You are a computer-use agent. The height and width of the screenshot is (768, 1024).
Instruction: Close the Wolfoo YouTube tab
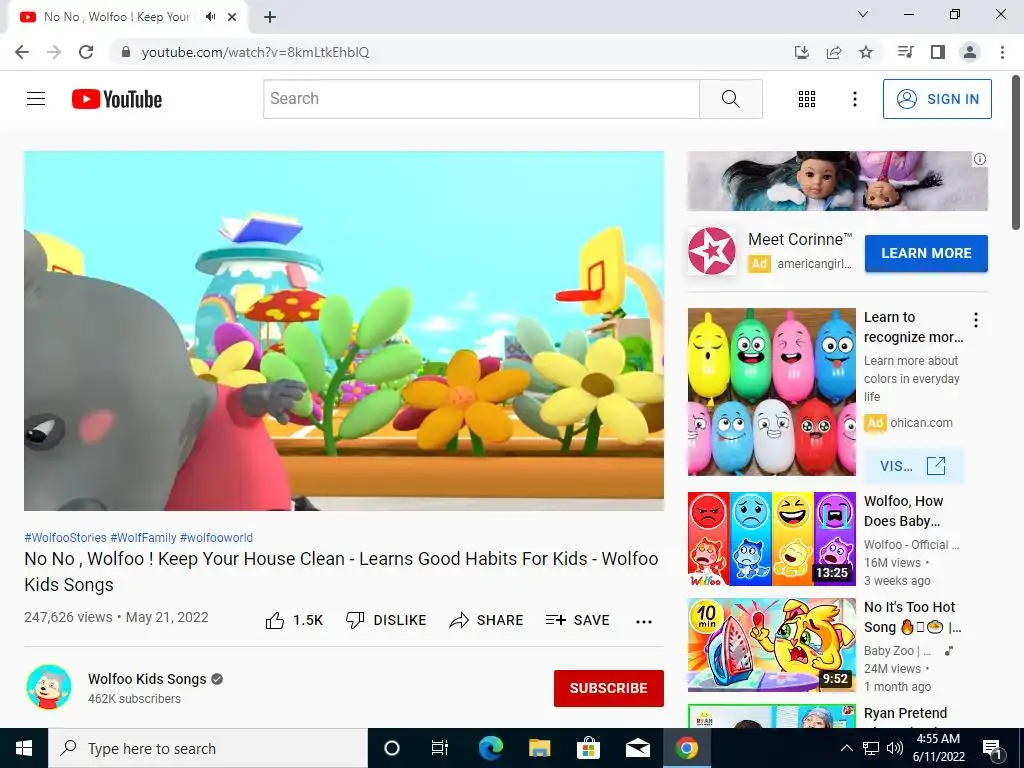tap(232, 17)
